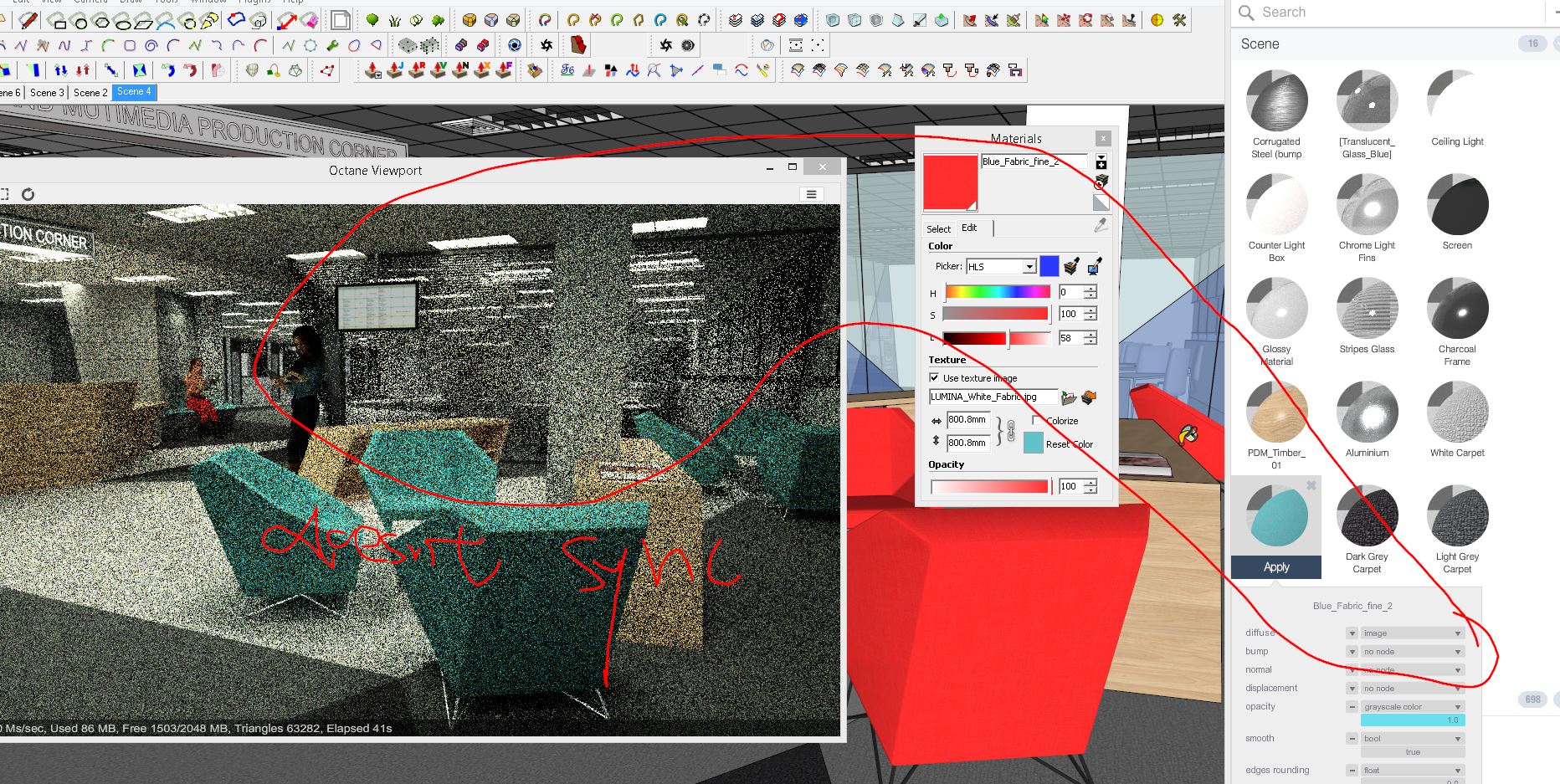Click the blue color swatch beside Picker

pos(1049,266)
